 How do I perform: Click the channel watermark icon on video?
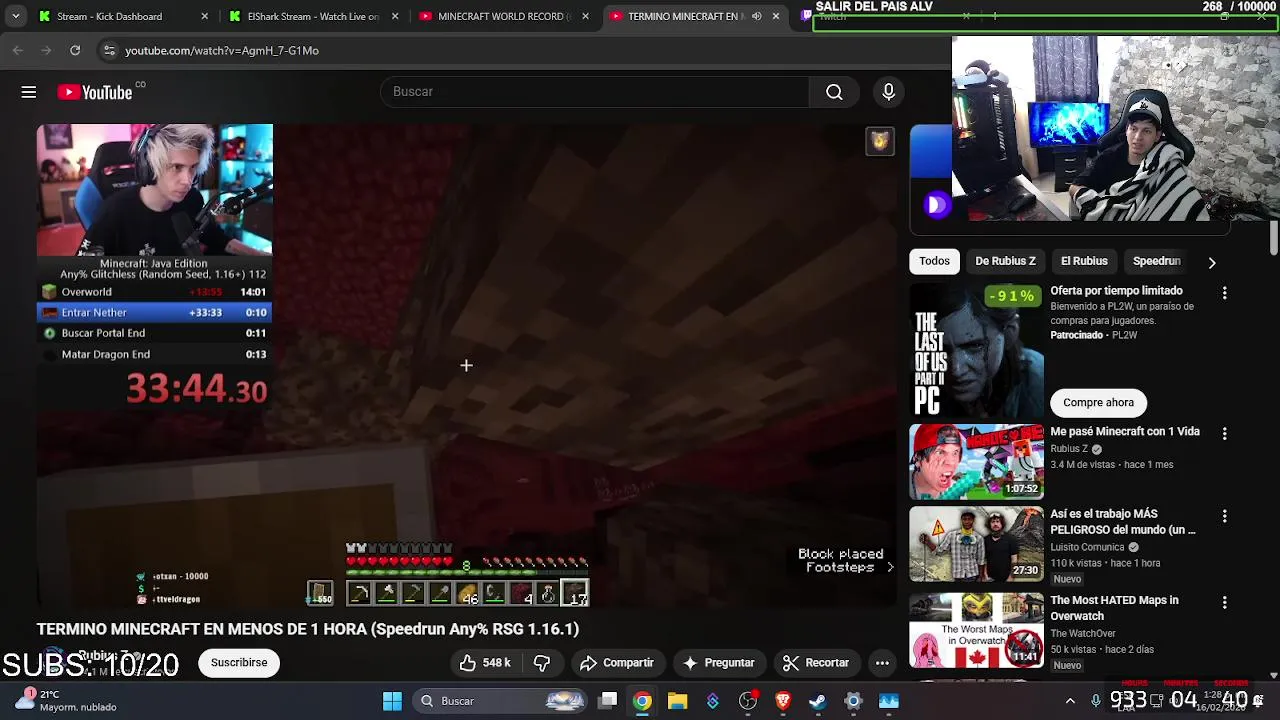(x=879, y=141)
